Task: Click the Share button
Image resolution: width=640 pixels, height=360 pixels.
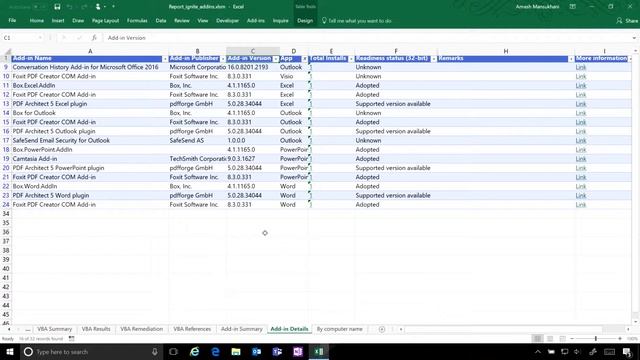Action: click(627, 20)
